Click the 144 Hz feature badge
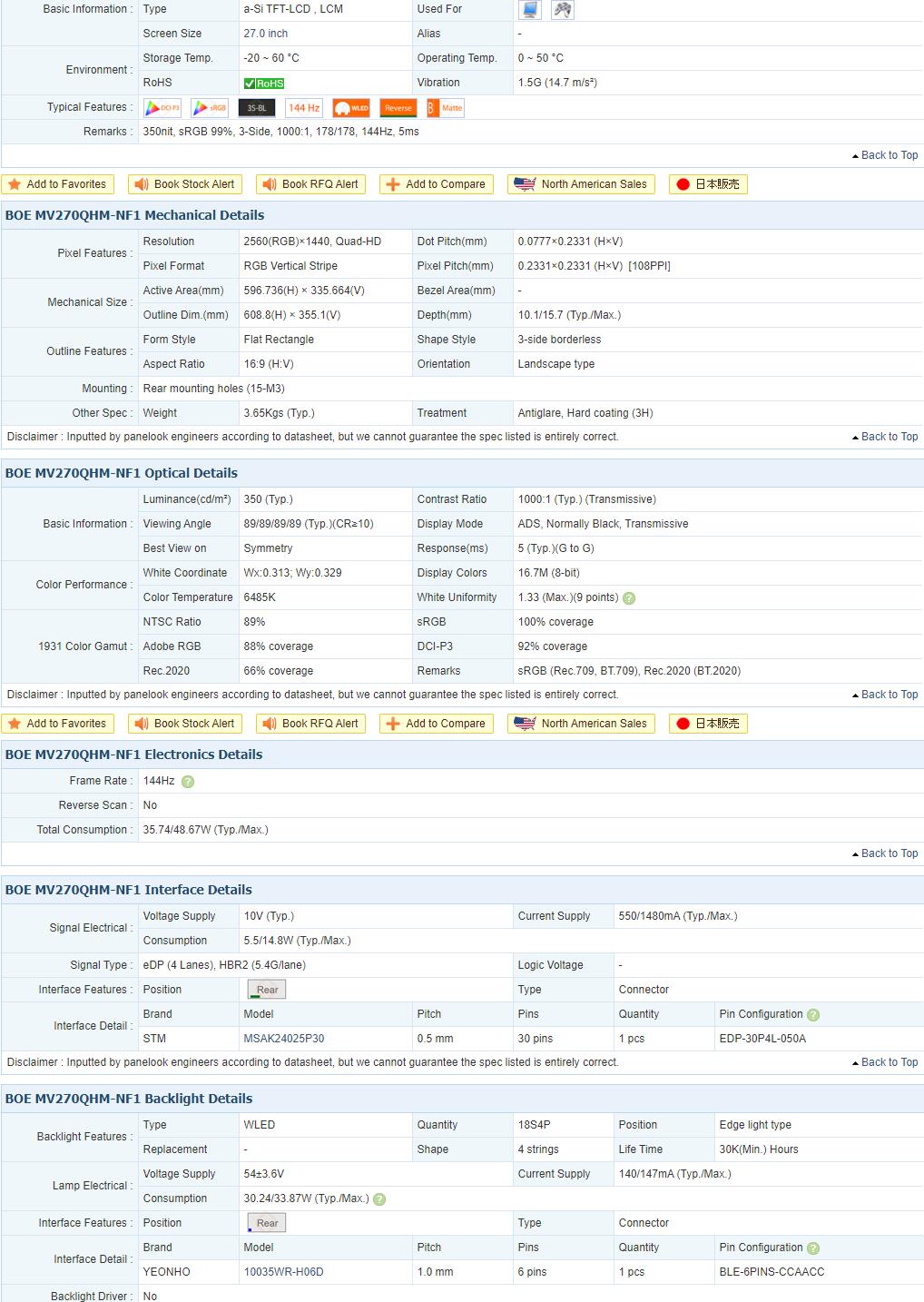 (304, 108)
